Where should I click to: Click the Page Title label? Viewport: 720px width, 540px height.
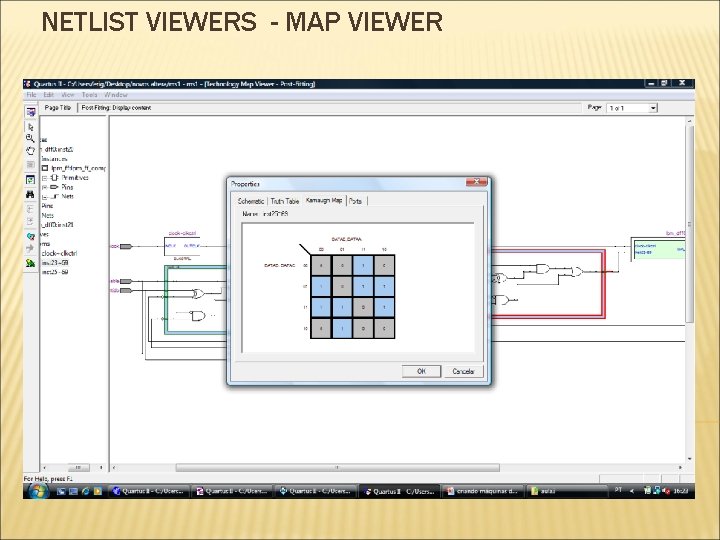click(x=58, y=107)
